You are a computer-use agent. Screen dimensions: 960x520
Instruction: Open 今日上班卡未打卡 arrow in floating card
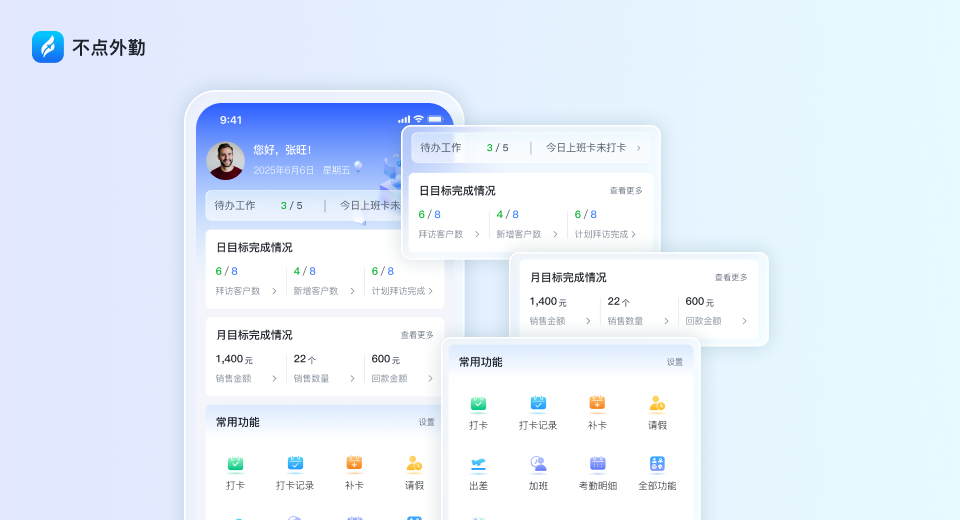tap(639, 148)
